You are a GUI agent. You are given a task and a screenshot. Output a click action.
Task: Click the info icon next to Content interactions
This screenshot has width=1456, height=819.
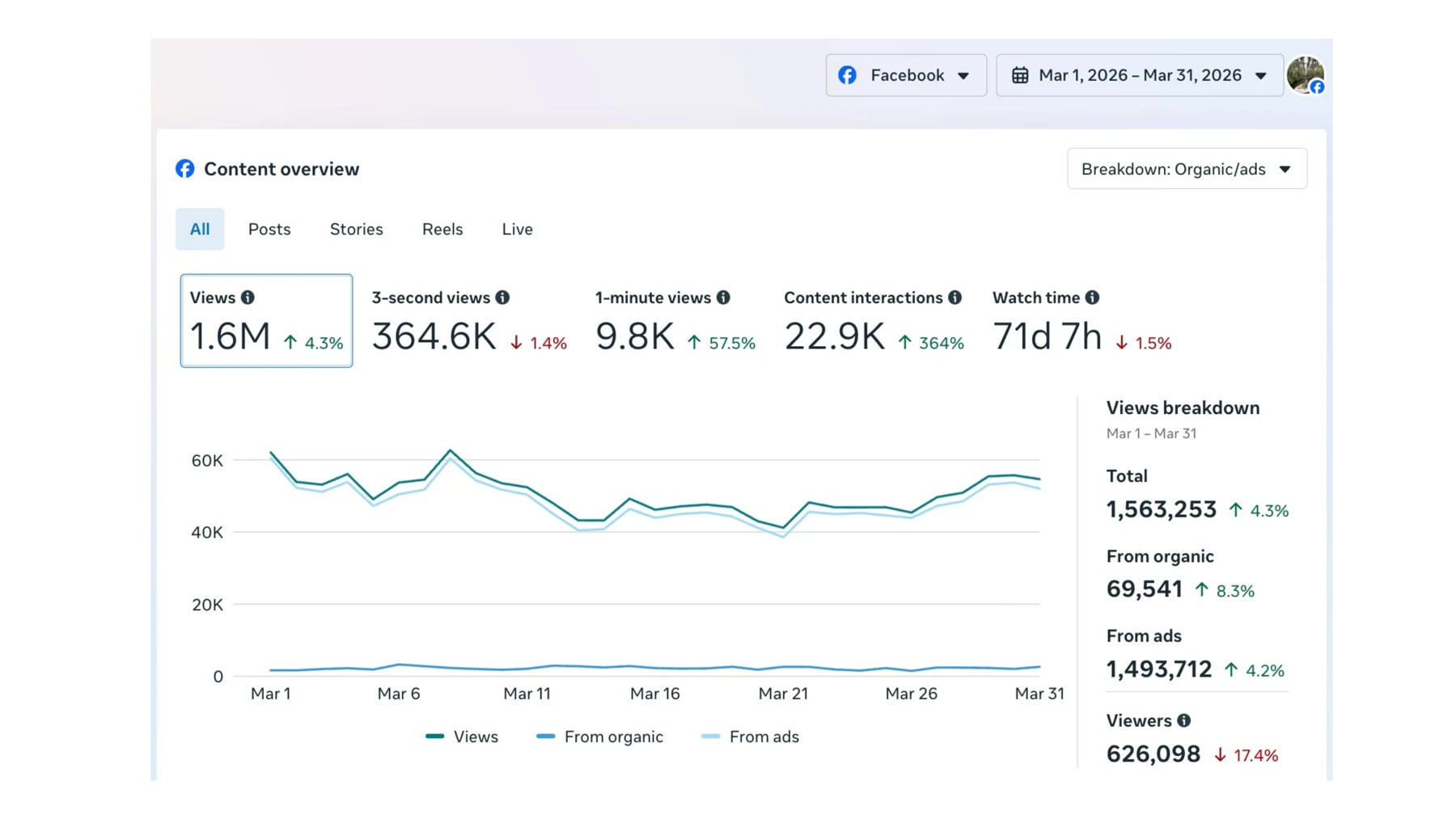pos(954,298)
